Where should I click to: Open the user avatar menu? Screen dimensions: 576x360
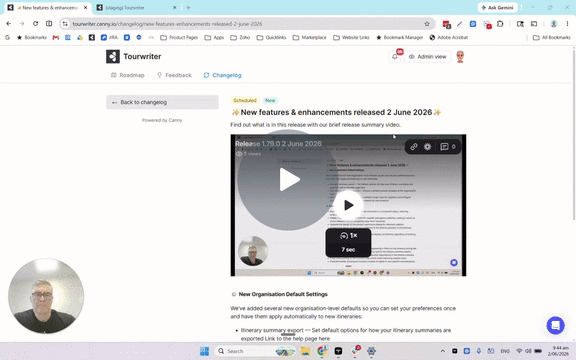460,57
